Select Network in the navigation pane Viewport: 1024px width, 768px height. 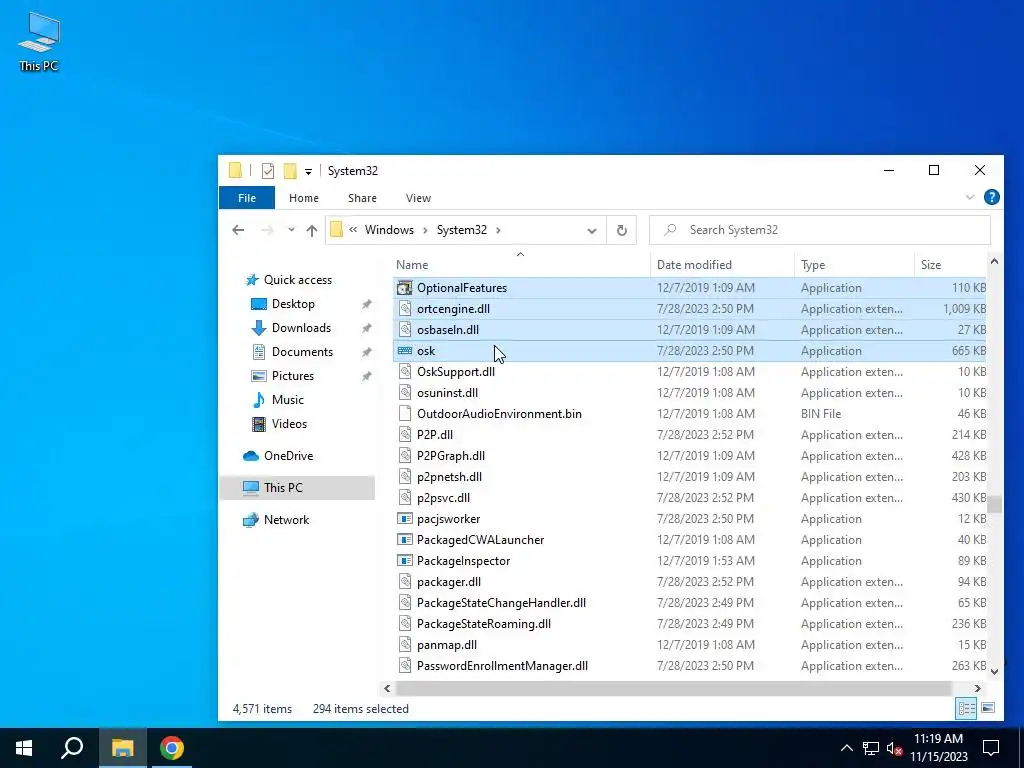(x=286, y=520)
